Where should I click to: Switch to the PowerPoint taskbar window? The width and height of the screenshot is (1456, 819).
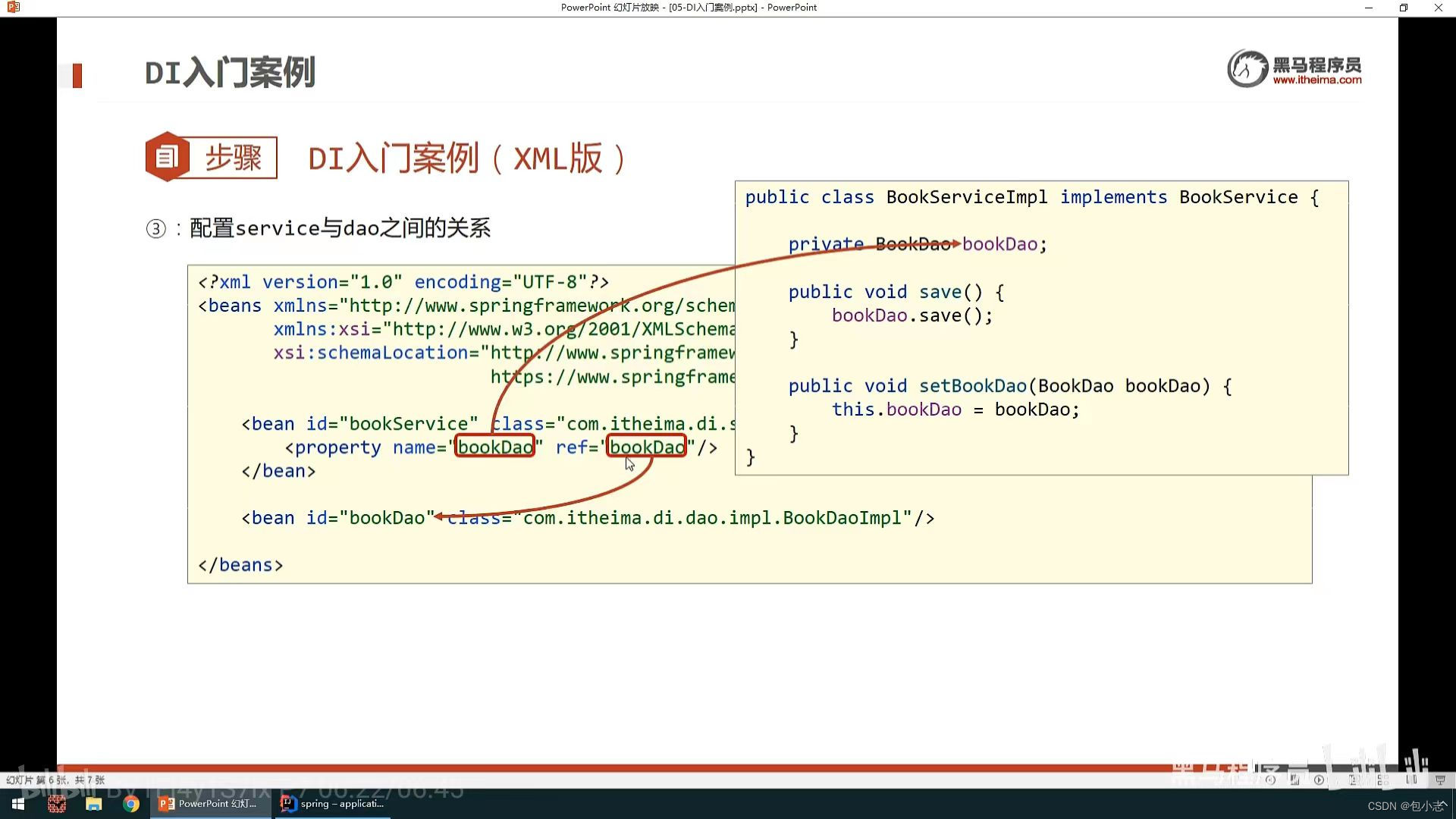210,804
